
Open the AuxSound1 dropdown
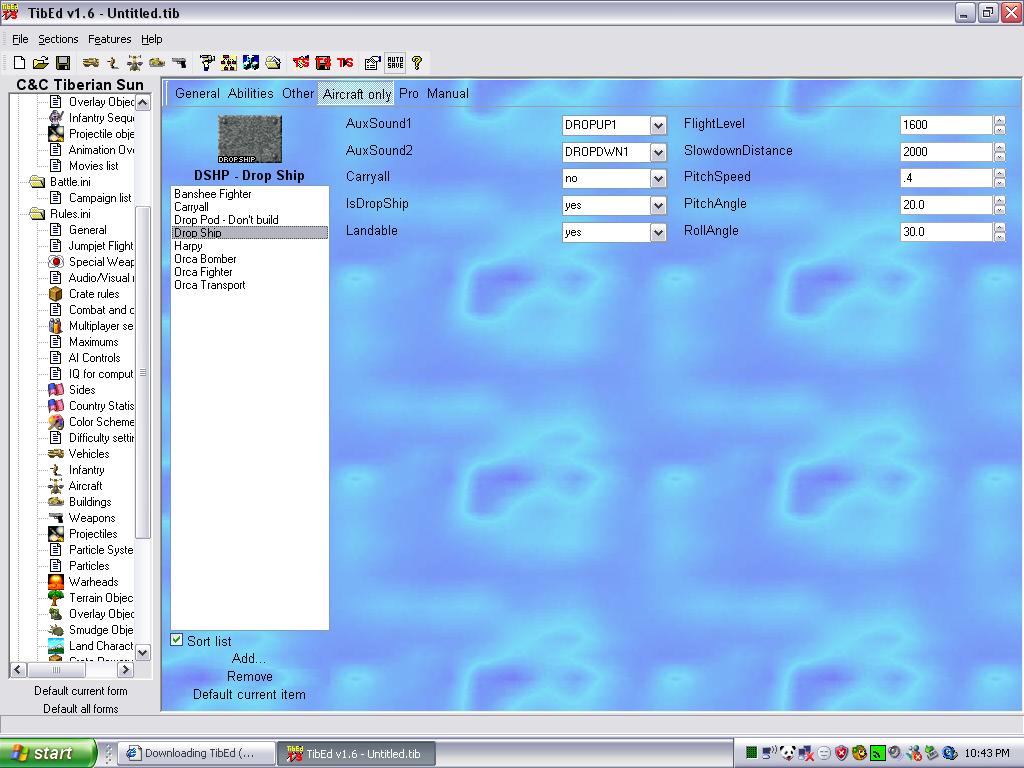pyautogui.click(x=658, y=126)
